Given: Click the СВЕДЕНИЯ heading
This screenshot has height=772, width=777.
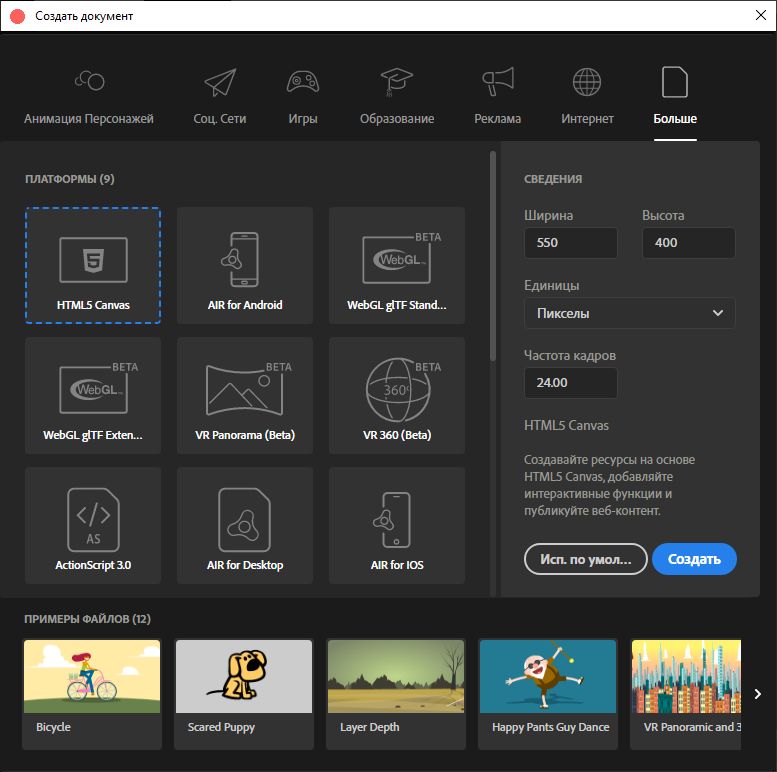Looking at the screenshot, I should 553,179.
